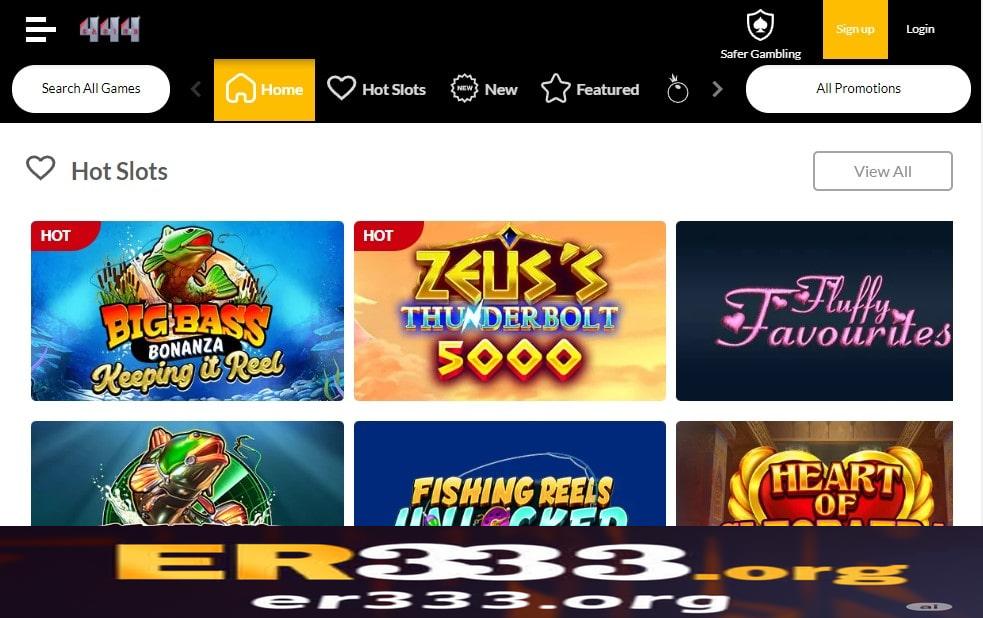This screenshot has height=618, width=983.
Task: Click the cherry bomb category icon
Action: [x=677, y=88]
